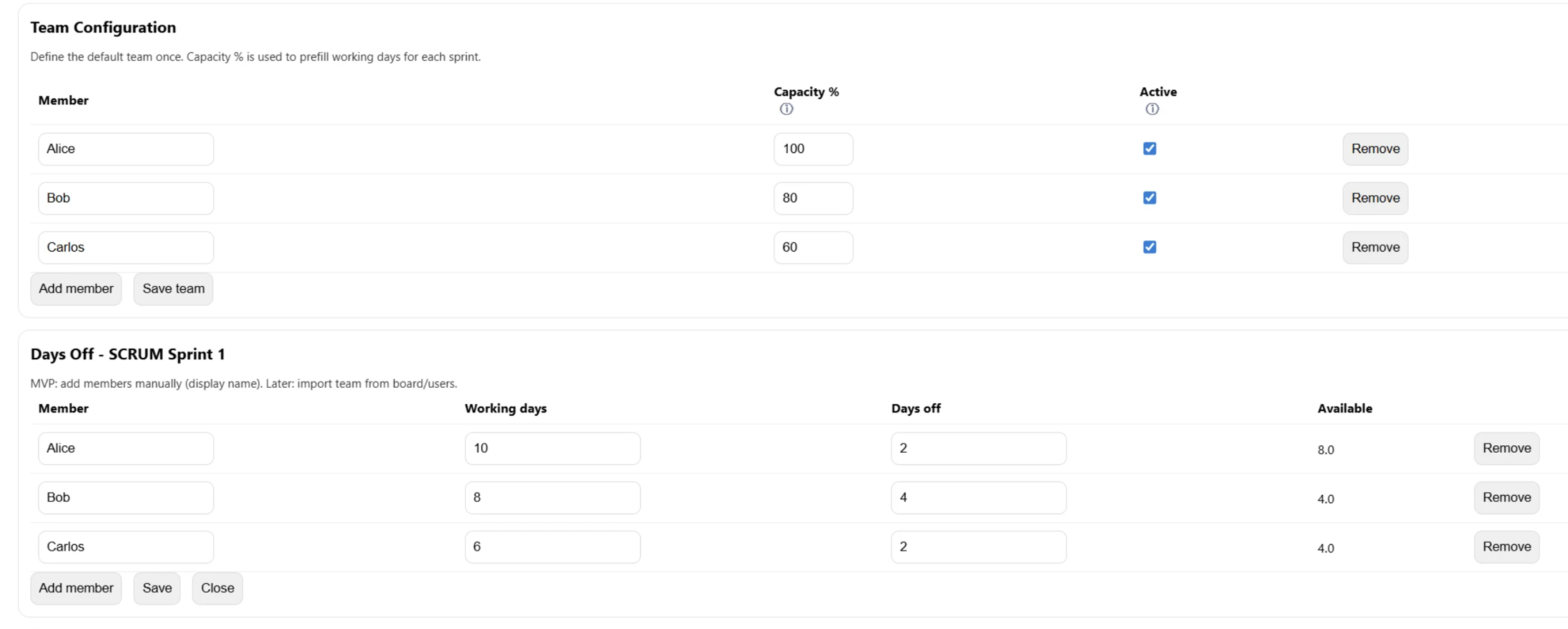The height and width of the screenshot is (629, 1568).
Task: Click the Capacity % info icon
Action: click(786, 109)
